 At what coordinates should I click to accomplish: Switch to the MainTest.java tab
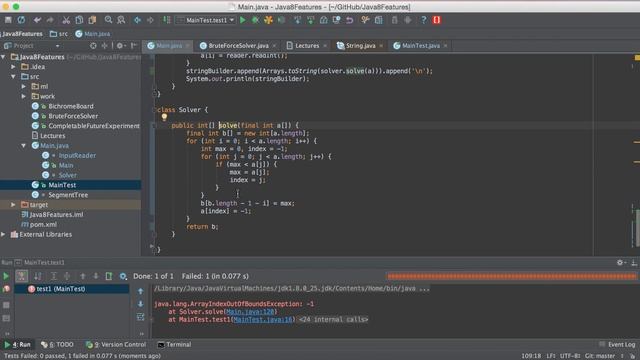tap(420, 46)
